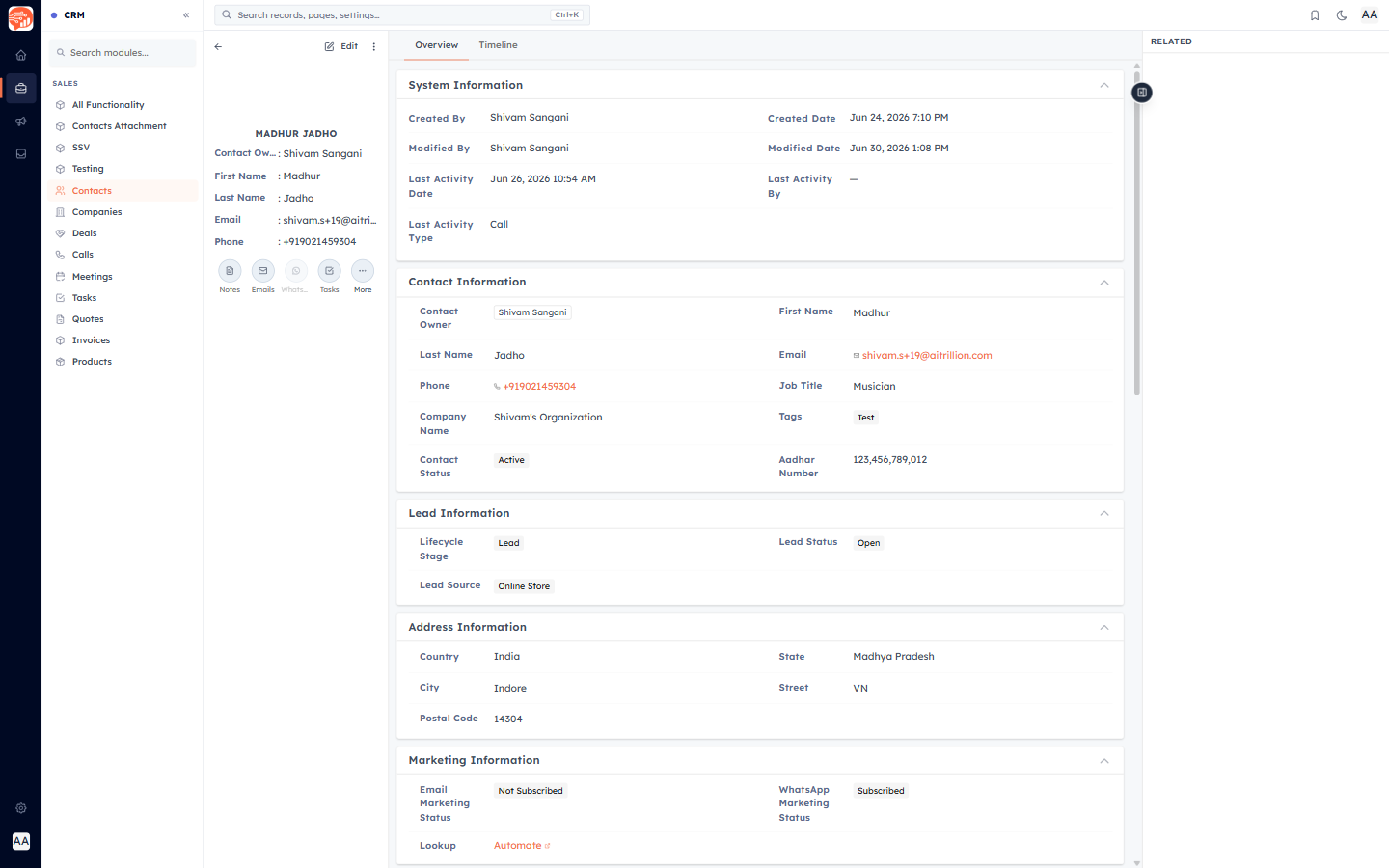Open the Inbox icon in left rail
The height and width of the screenshot is (868, 1389).
pyautogui.click(x=21, y=153)
